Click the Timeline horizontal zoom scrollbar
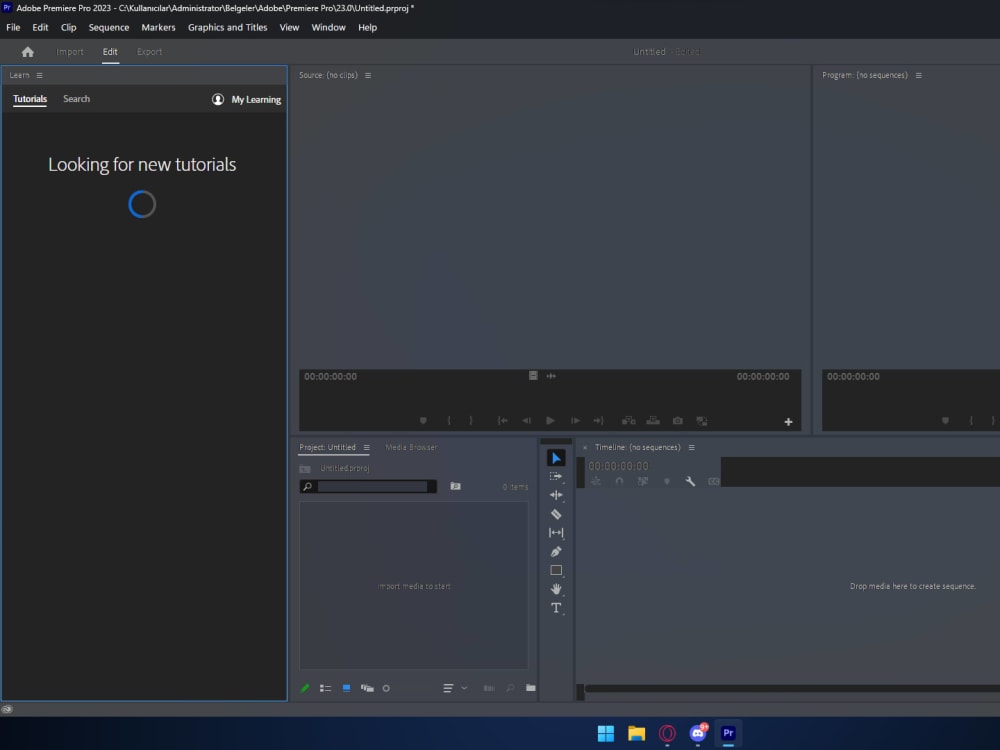Viewport: 1000px width, 750px height. tap(792, 688)
